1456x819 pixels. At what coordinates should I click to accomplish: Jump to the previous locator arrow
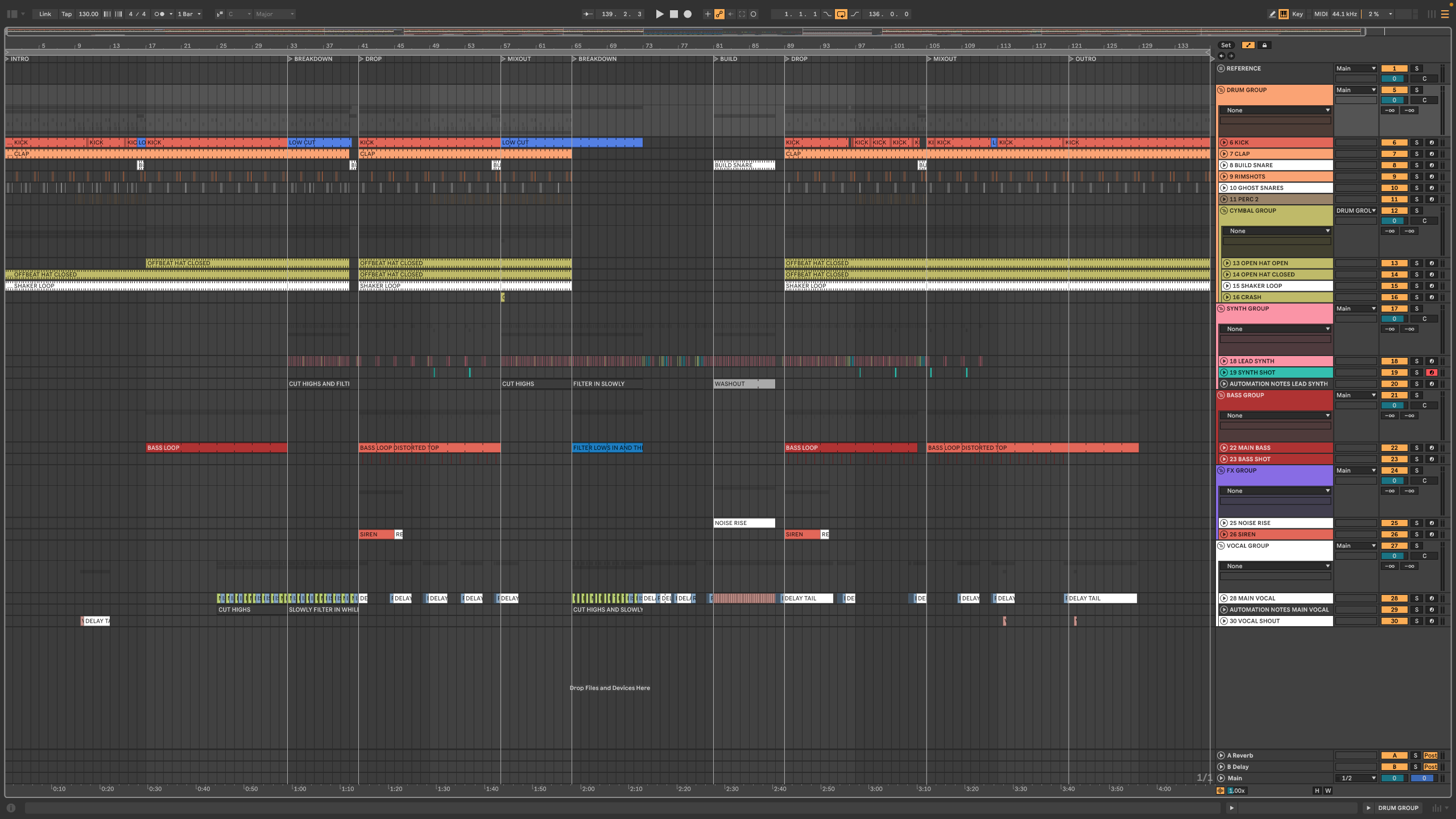1222,56
